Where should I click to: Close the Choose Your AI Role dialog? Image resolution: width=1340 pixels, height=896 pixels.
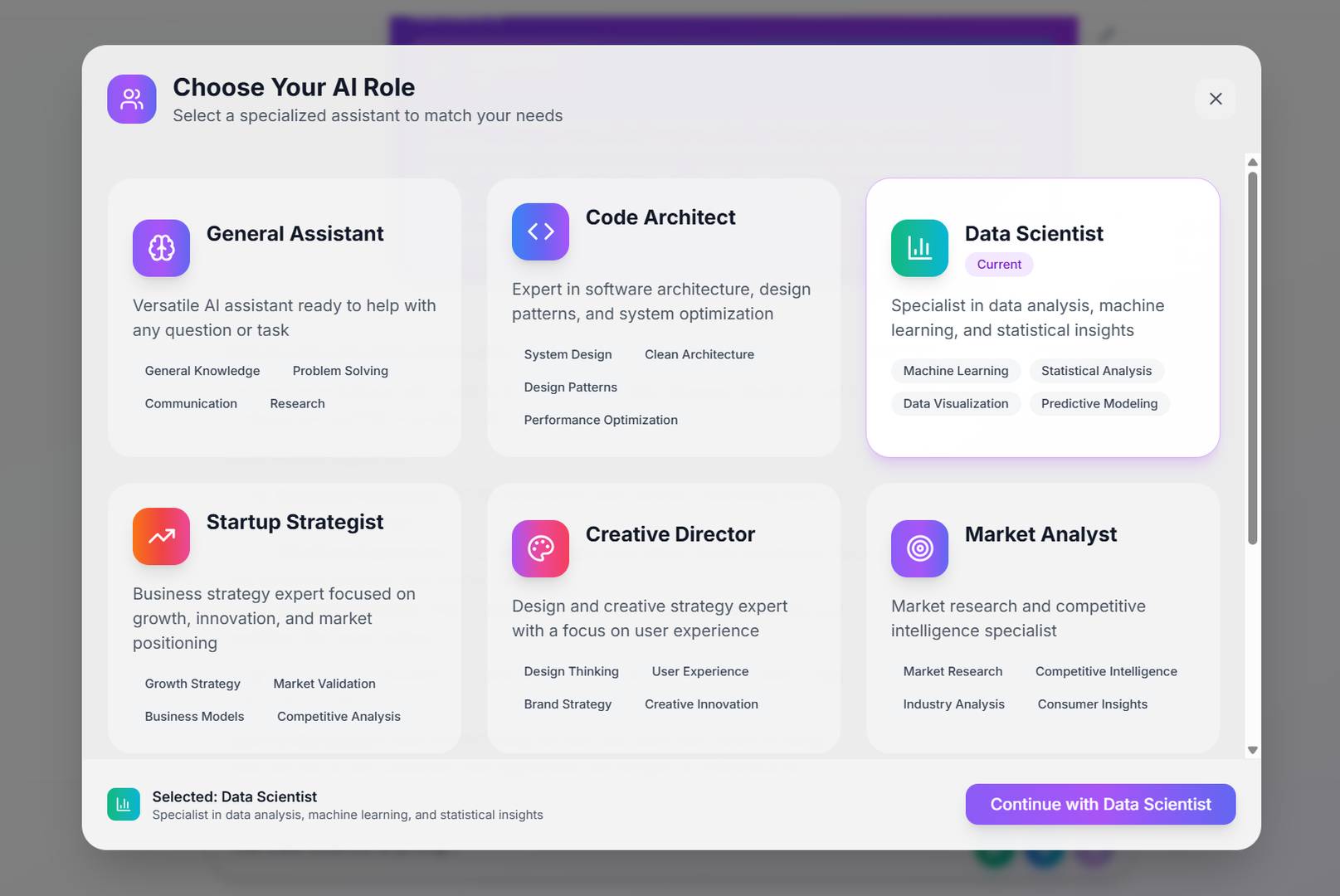[1216, 99]
